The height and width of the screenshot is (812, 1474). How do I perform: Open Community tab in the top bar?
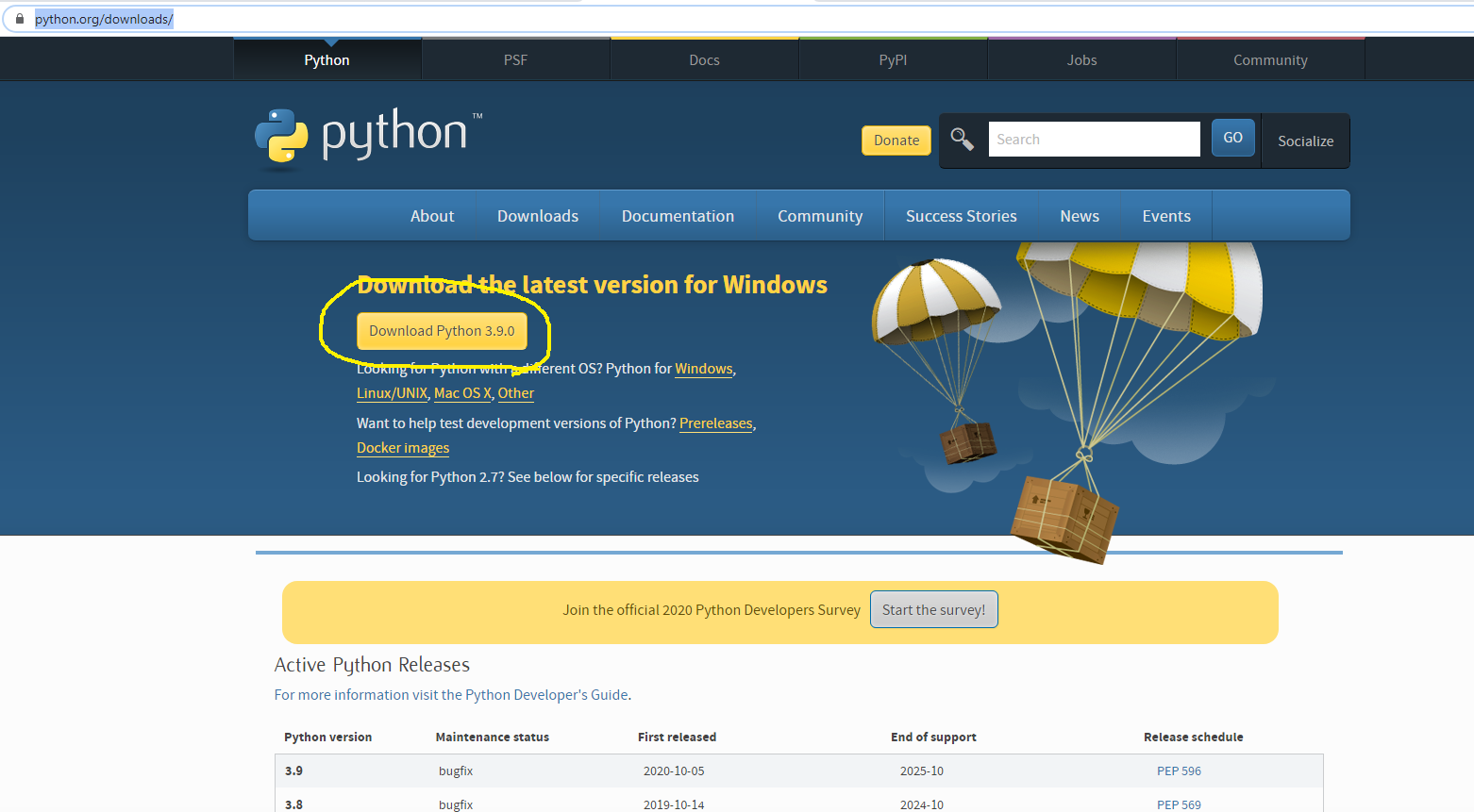point(1270,59)
